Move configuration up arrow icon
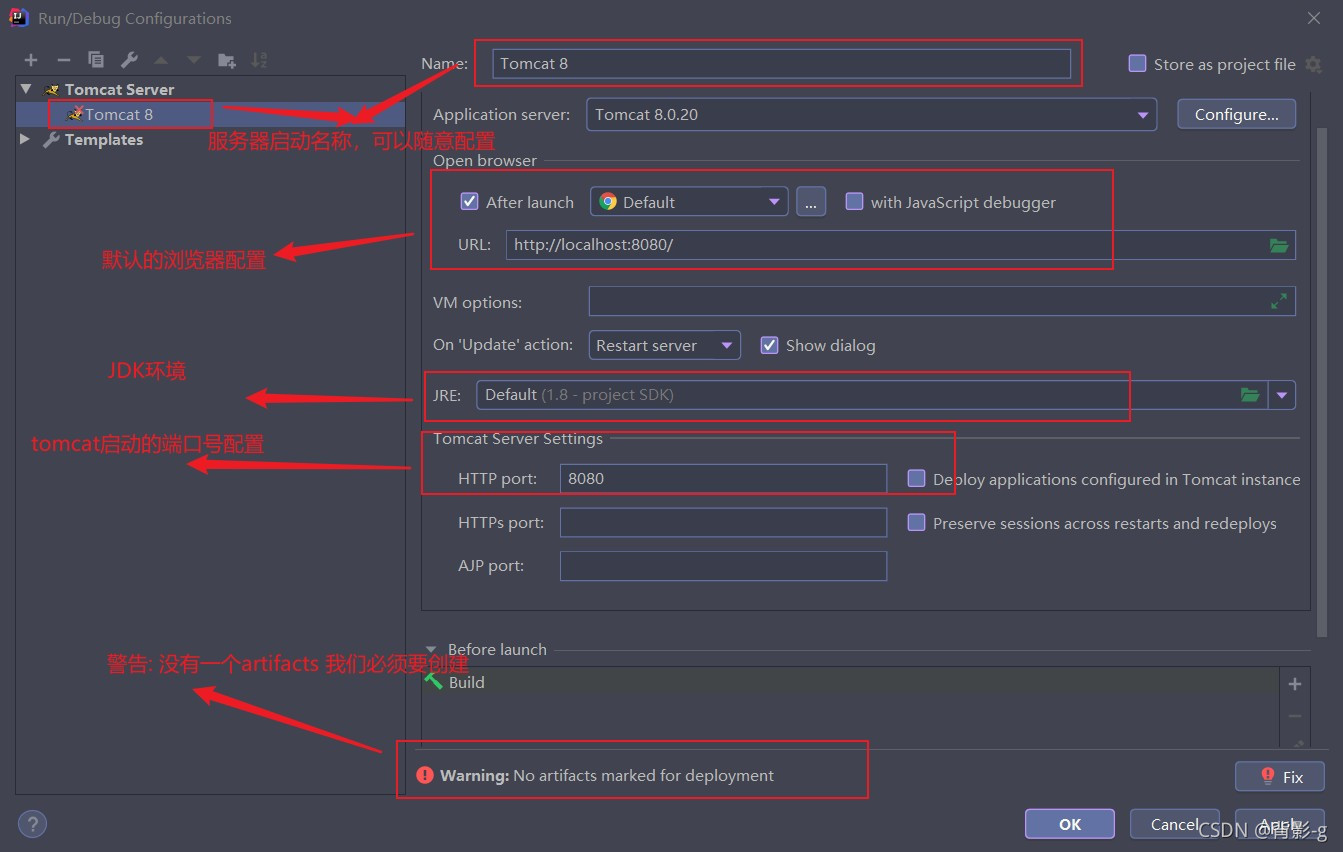The height and width of the screenshot is (852, 1343). pyautogui.click(x=161, y=60)
